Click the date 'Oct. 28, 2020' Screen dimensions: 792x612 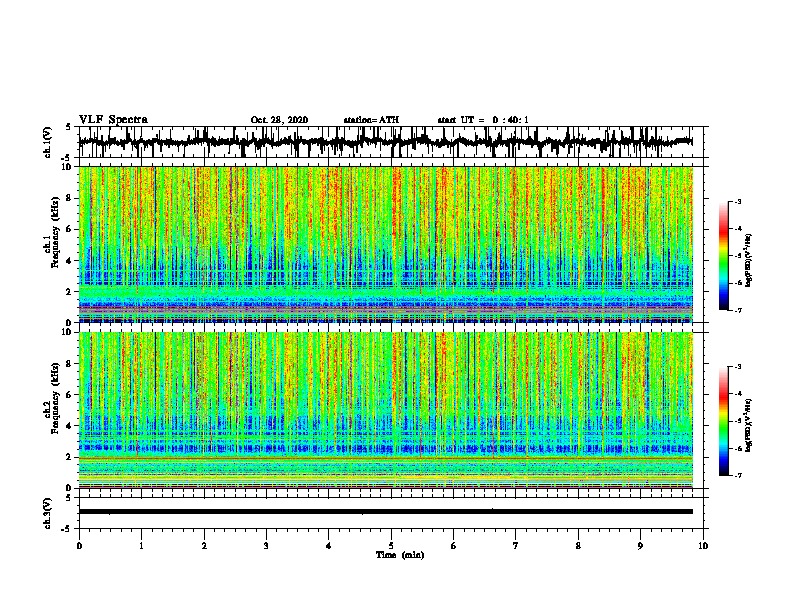coord(279,120)
